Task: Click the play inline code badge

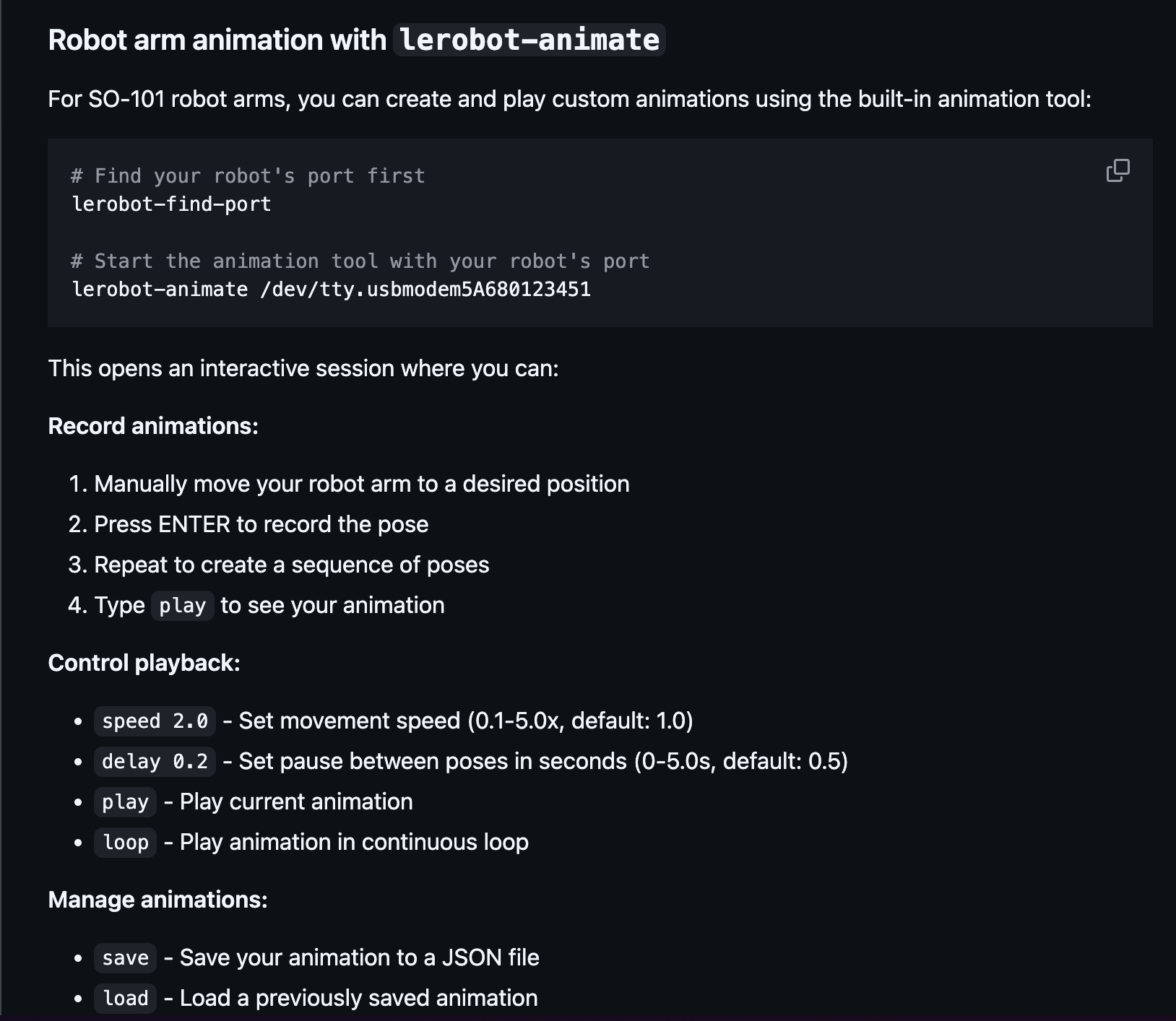Action: pos(182,606)
